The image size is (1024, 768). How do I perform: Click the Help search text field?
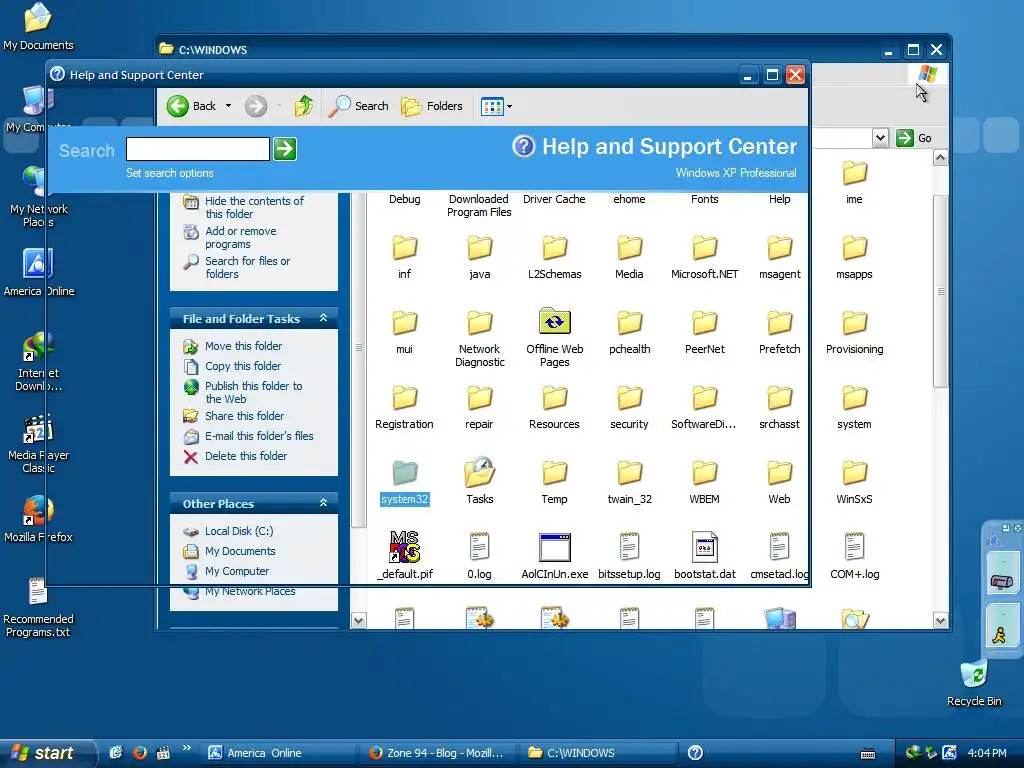point(197,149)
